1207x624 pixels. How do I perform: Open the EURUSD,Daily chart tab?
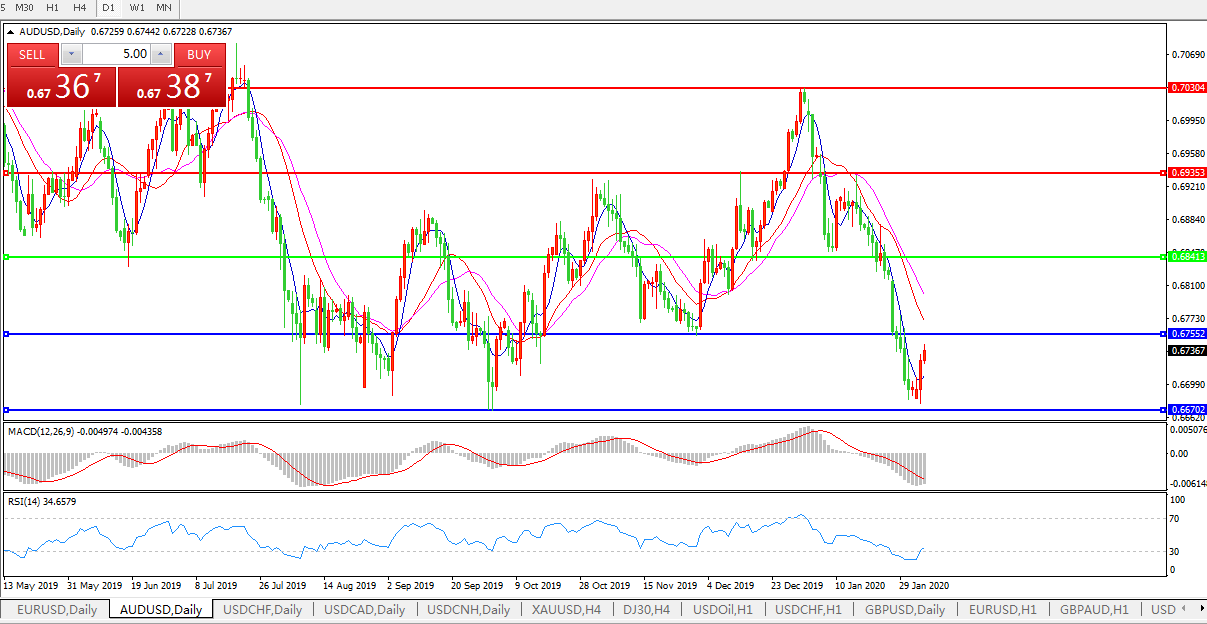pos(57,609)
